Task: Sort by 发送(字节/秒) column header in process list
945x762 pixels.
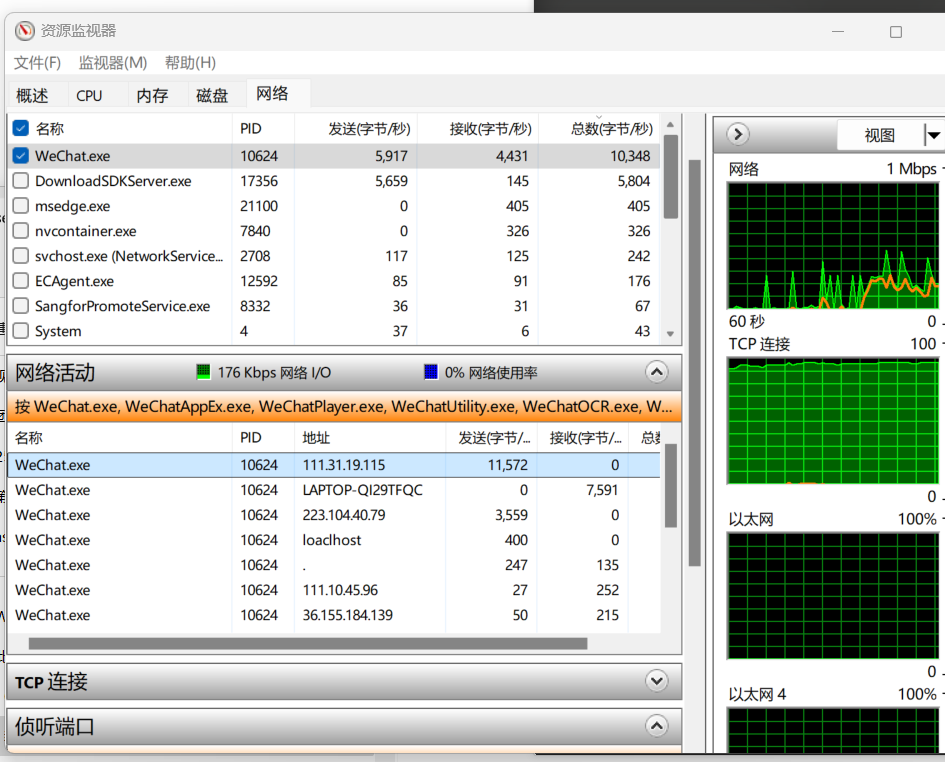Action: [356, 128]
